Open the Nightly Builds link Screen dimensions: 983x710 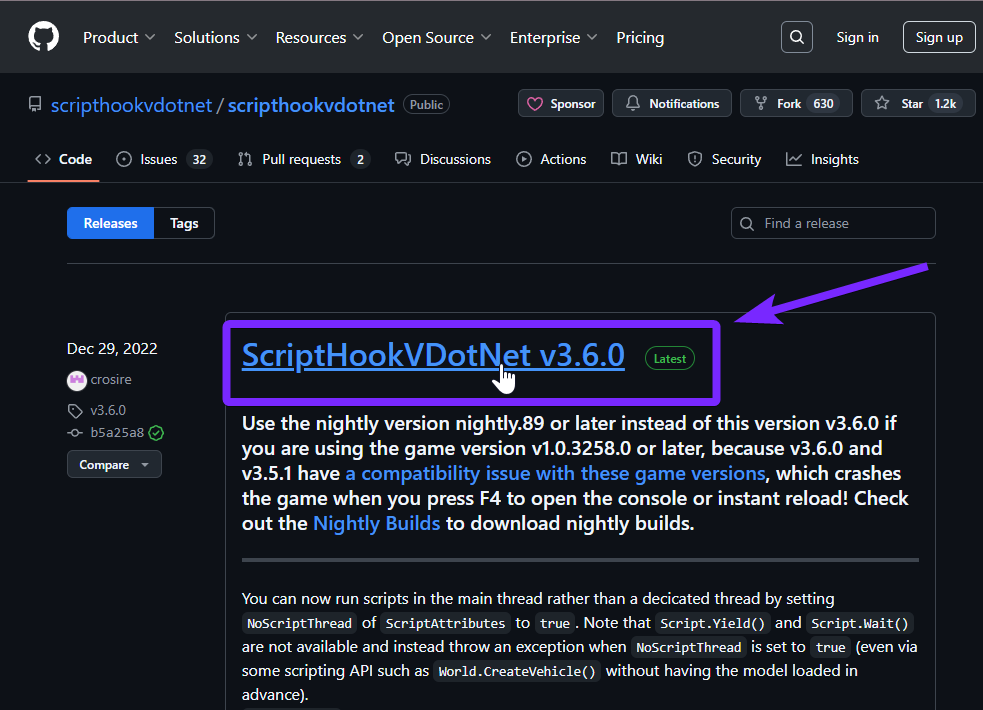point(377,523)
